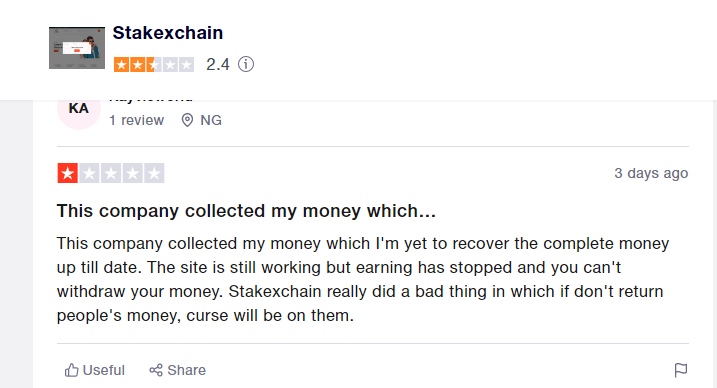Flag this review with the flag icon
The height and width of the screenshot is (388, 717).
point(681,370)
